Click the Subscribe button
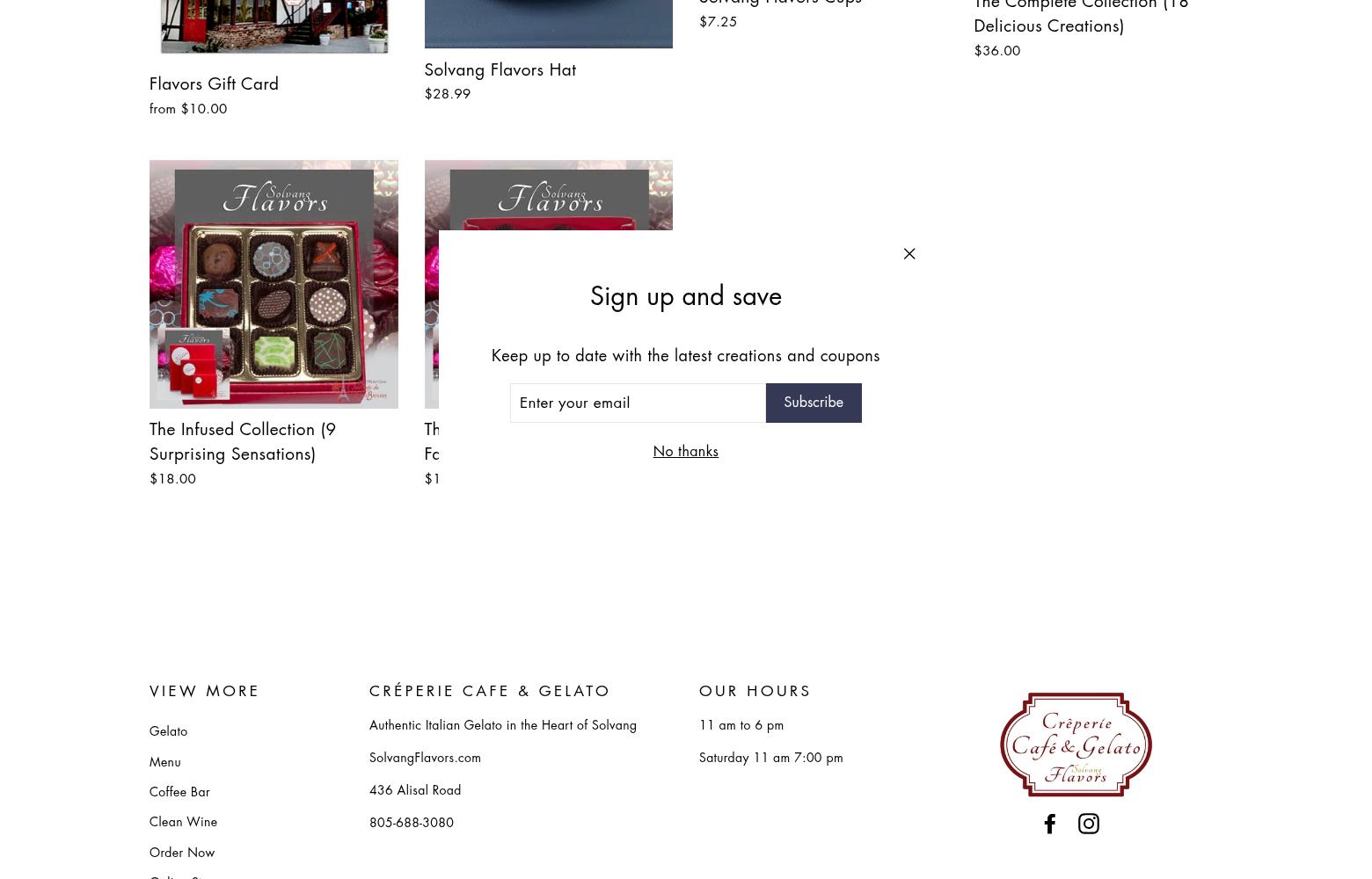The width and height of the screenshot is (1372, 879). click(x=814, y=403)
